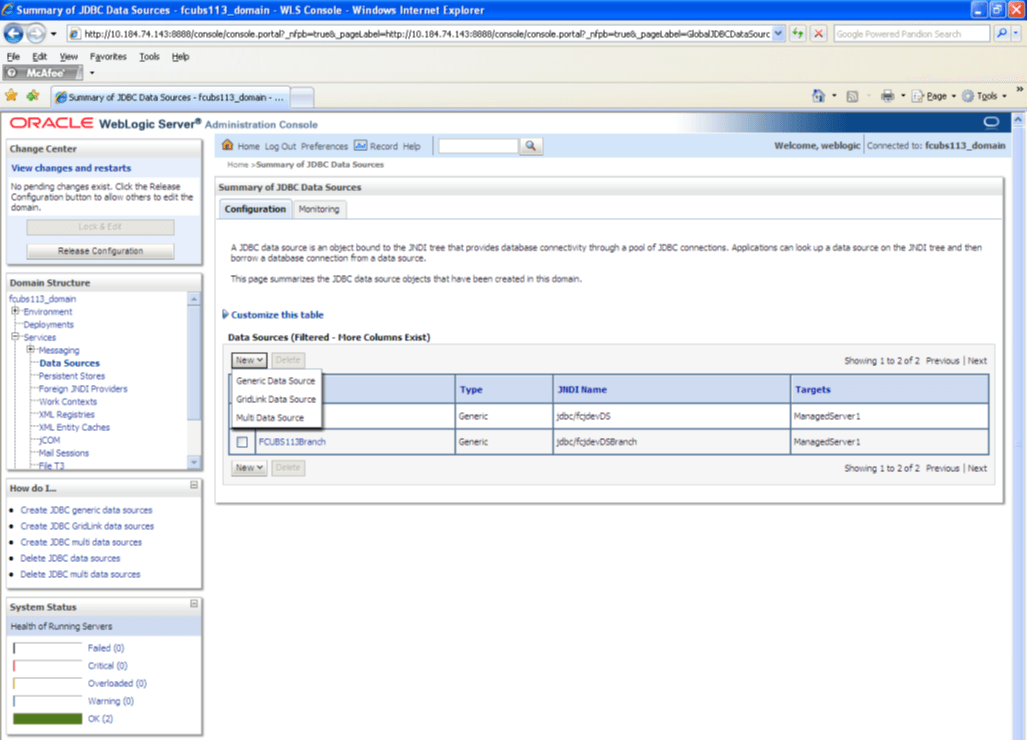Click View changes and restarts link
The width and height of the screenshot is (1027, 740).
(71, 168)
